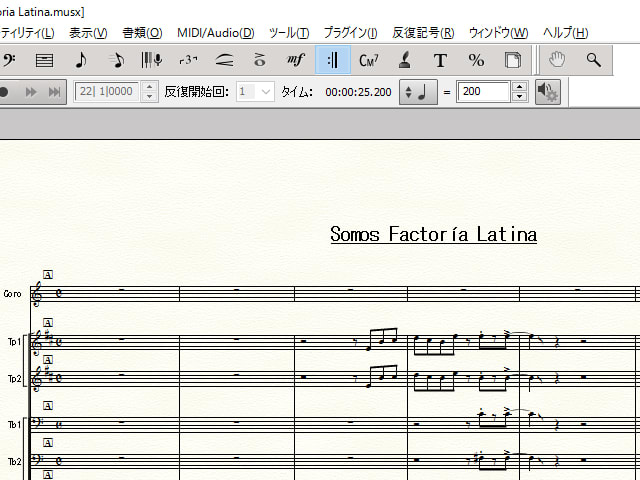This screenshot has width=640, height=480.
Task: Decrease measure counter with down arrow
Action: pos(149,97)
